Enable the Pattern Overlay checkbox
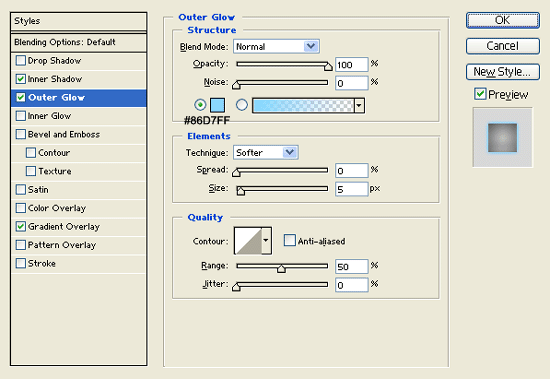550x379 pixels. (x=21, y=245)
